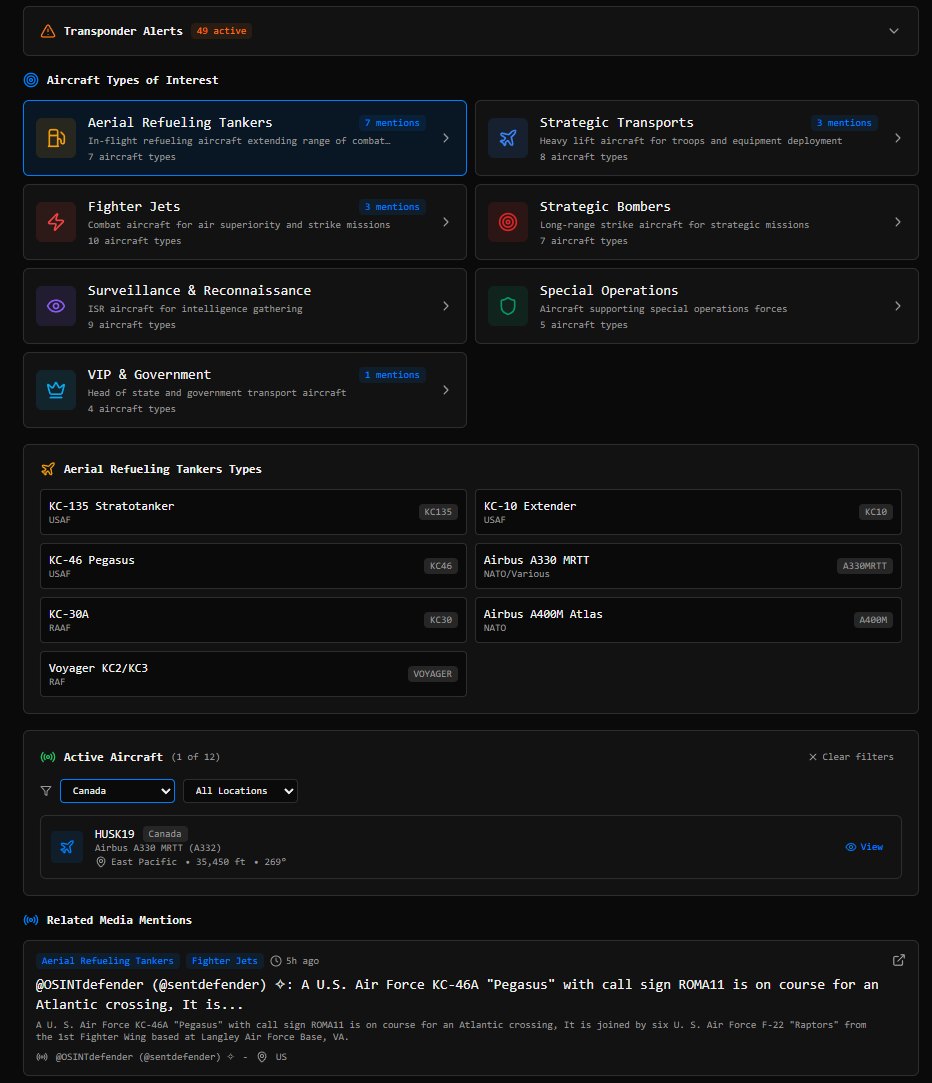Open the Aerial Refueling Tankers chevron

pos(446,138)
